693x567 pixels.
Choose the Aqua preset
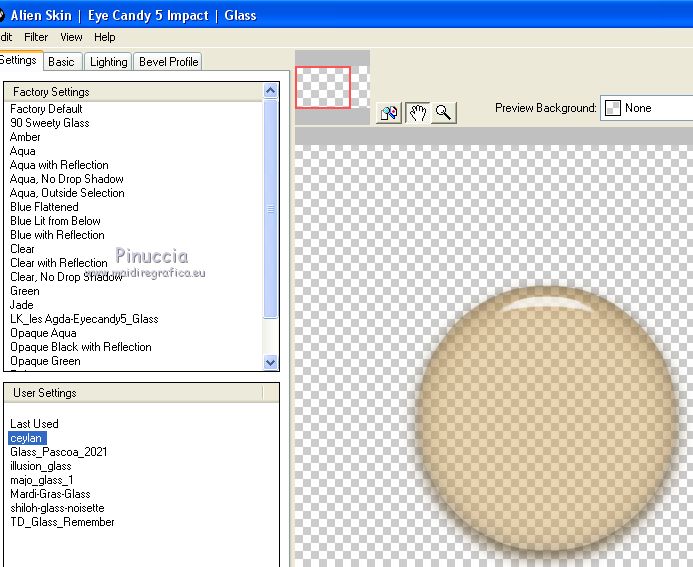click(x=23, y=151)
